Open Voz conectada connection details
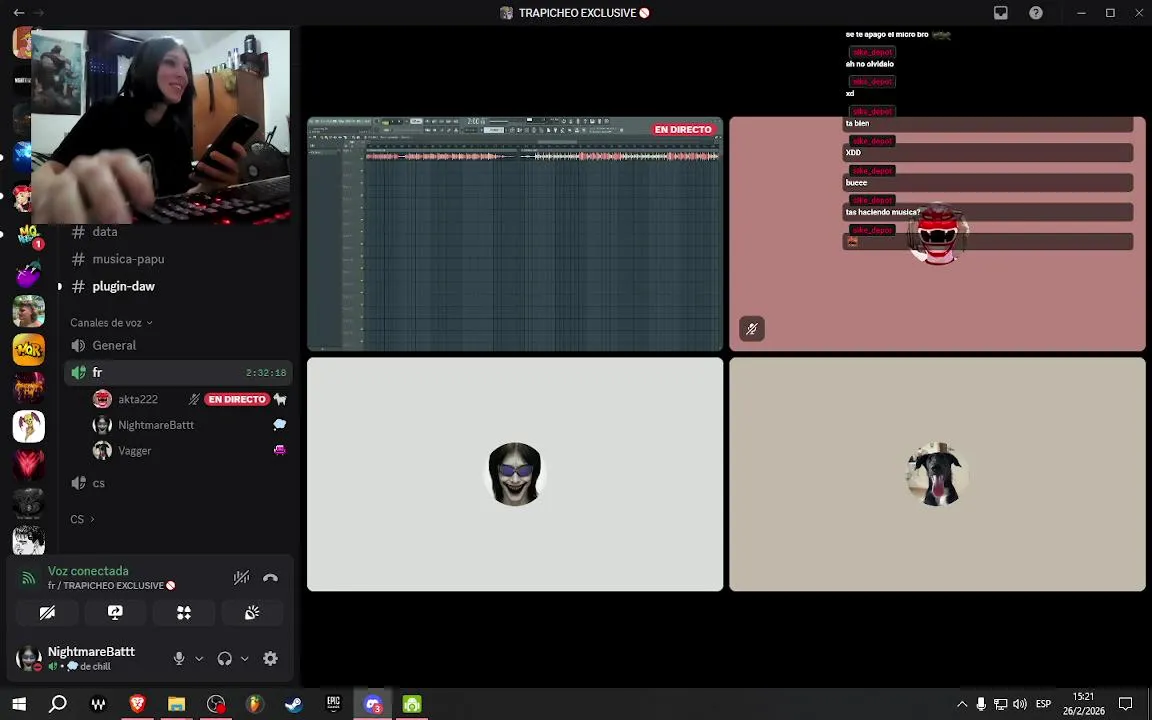The width and height of the screenshot is (1152, 720). pos(88,571)
